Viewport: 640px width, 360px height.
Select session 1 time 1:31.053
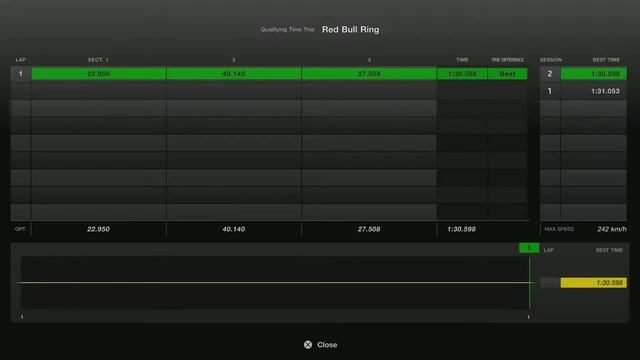click(x=605, y=91)
